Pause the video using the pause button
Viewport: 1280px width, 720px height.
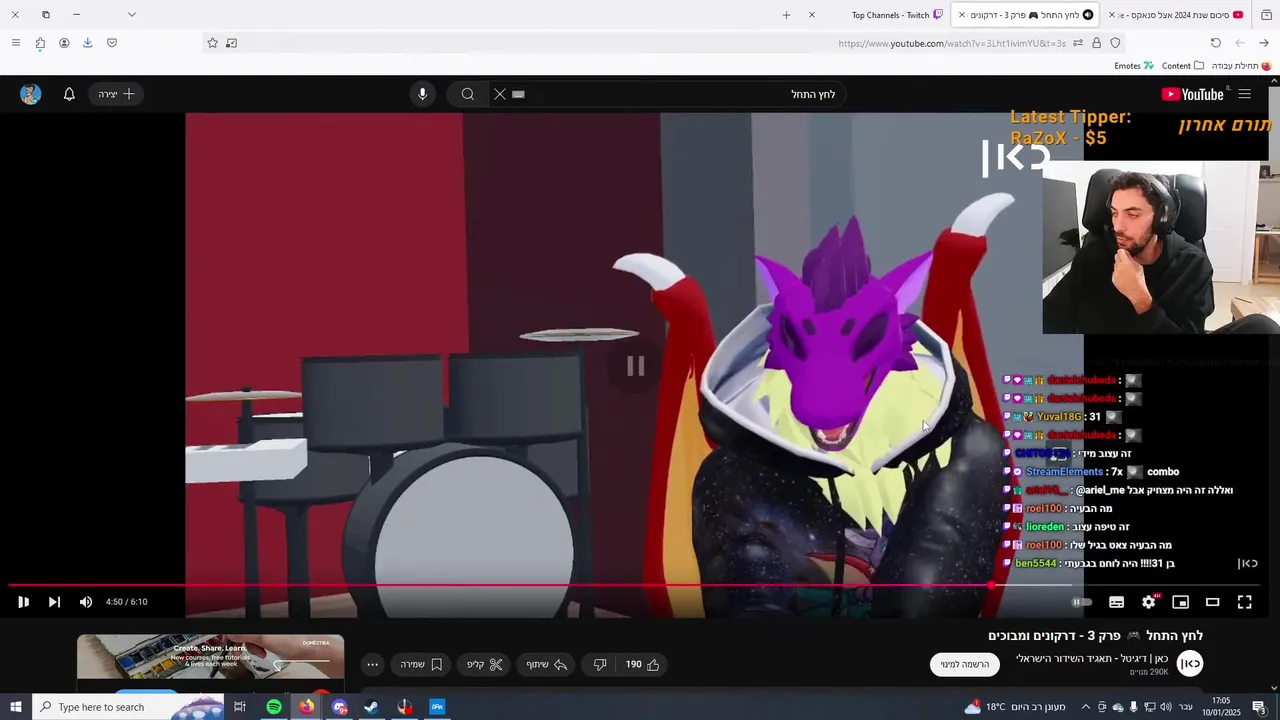point(23,602)
